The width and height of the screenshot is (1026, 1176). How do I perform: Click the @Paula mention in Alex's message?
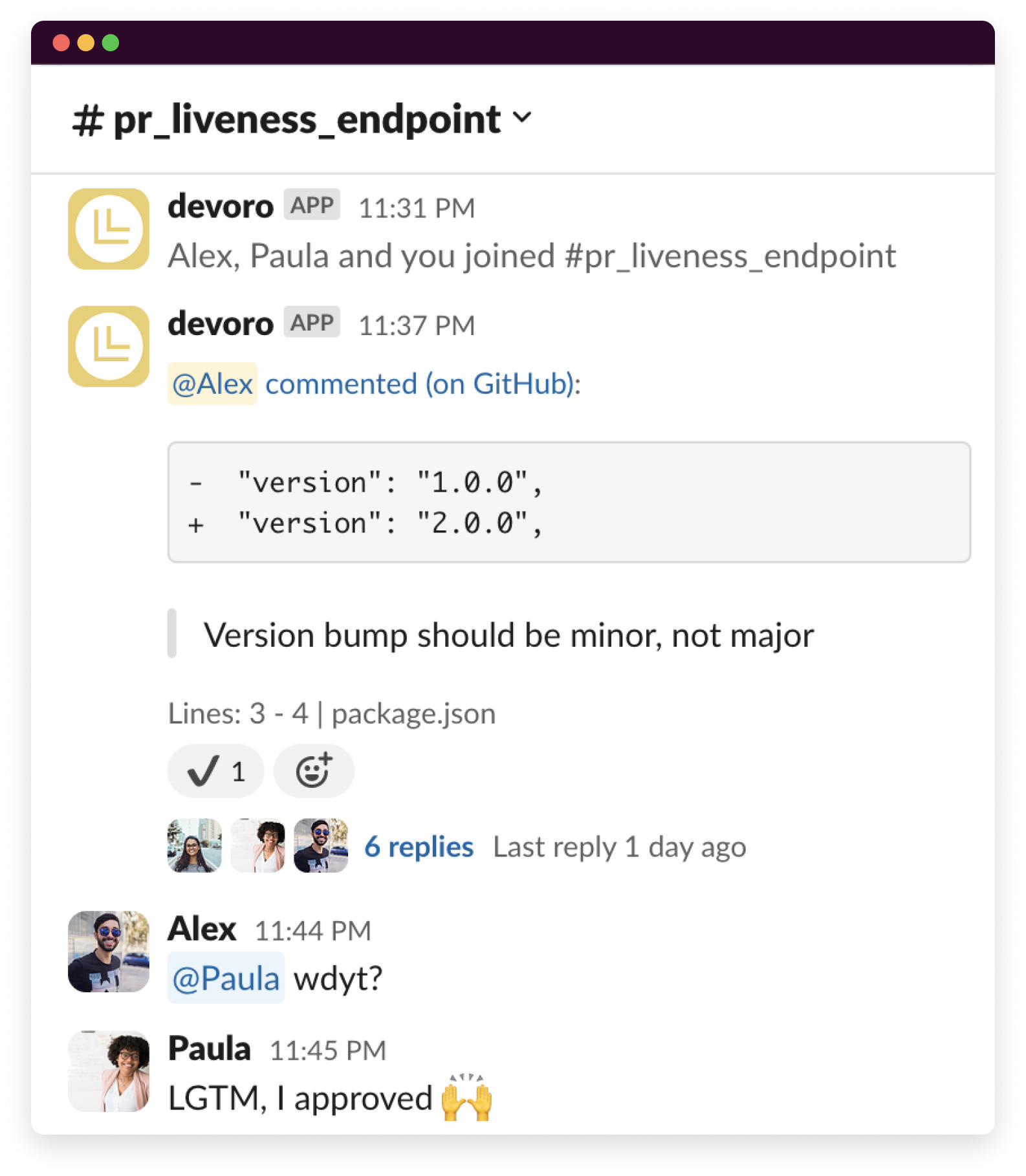pos(226,978)
